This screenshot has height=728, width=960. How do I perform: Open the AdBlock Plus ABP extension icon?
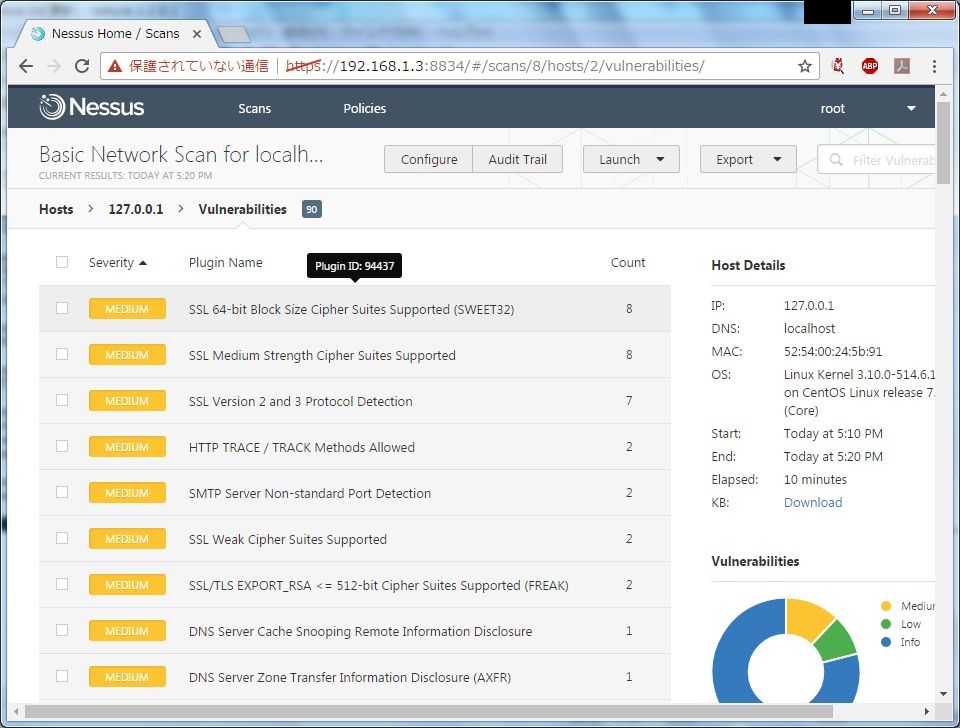[869, 66]
